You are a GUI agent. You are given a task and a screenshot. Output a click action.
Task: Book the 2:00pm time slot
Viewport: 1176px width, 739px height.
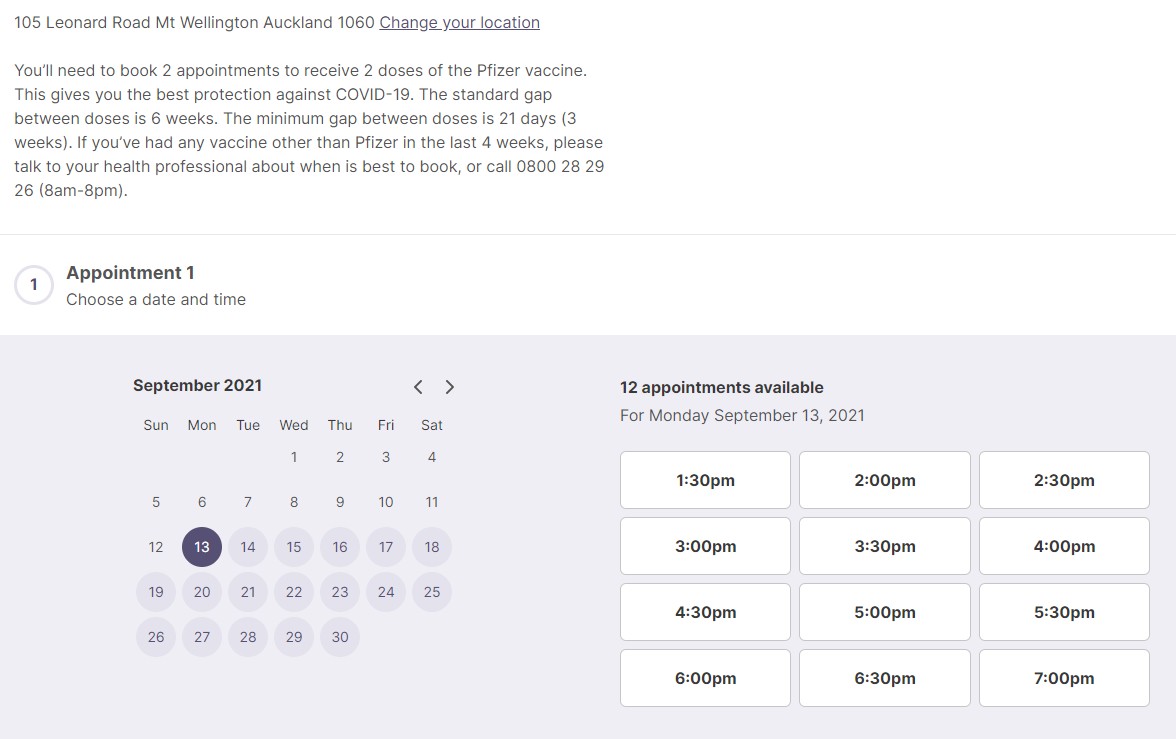pos(884,480)
